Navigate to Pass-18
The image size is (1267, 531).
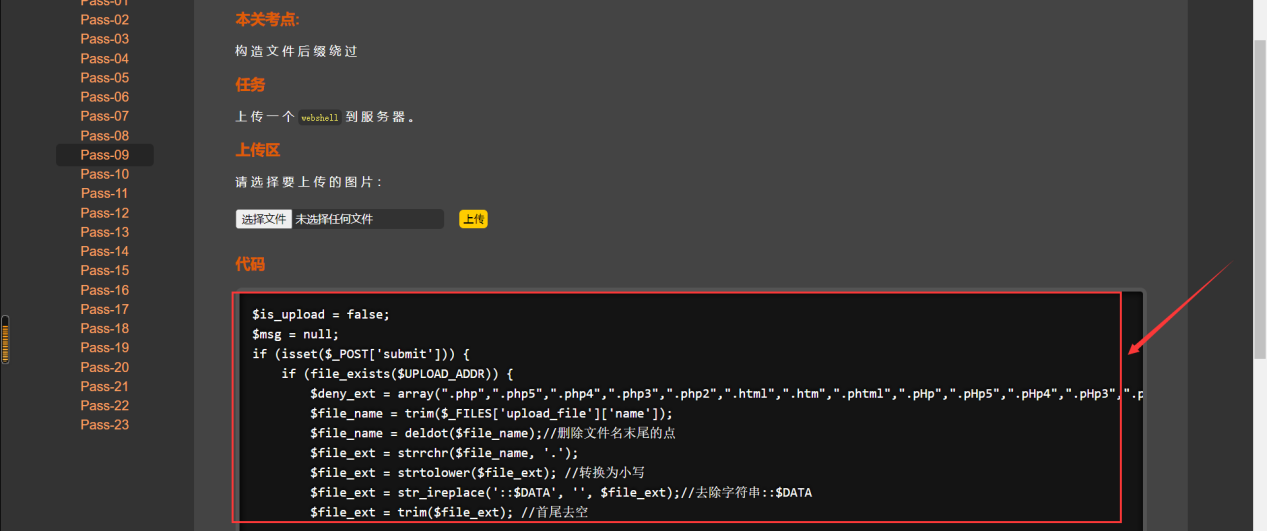(x=105, y=328)
